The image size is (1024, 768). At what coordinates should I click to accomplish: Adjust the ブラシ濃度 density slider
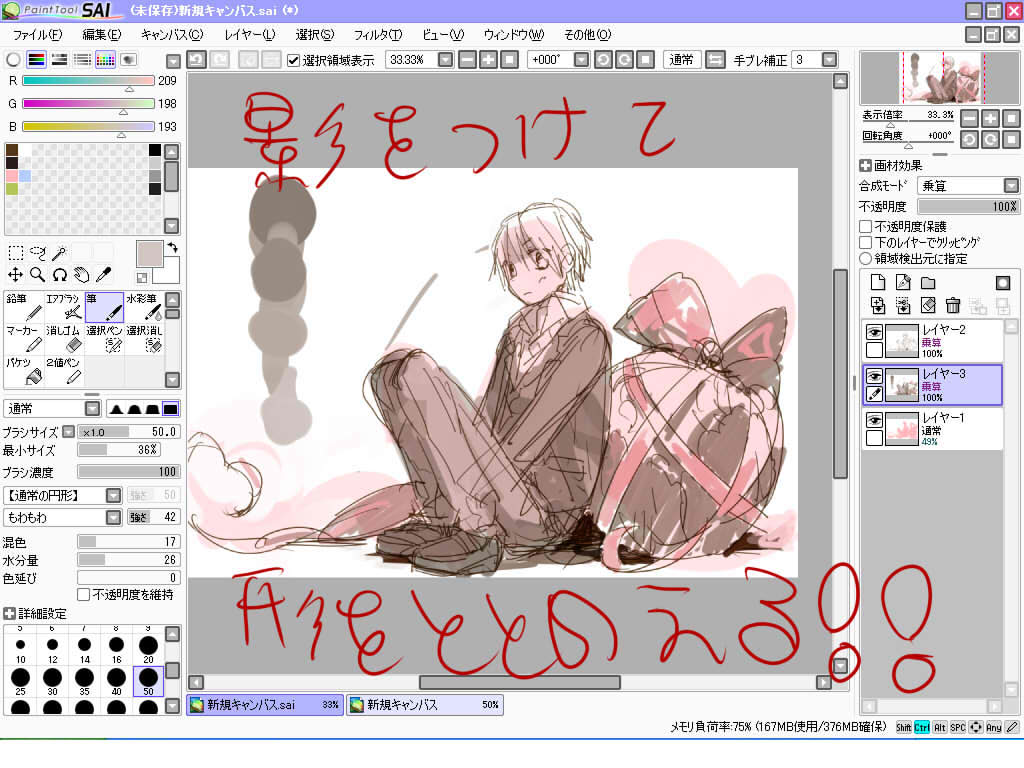pos(128,472)
